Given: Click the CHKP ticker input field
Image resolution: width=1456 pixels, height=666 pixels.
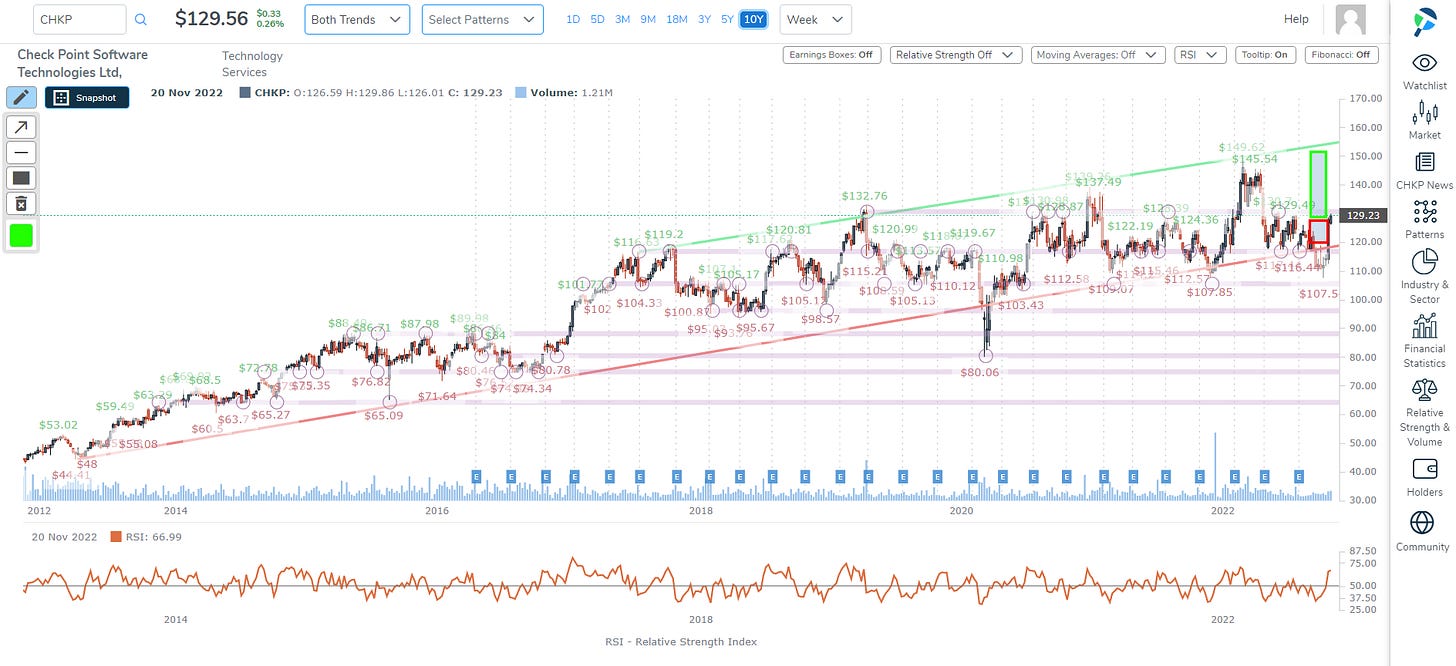Looking at the screenshot, I should 79,19.
